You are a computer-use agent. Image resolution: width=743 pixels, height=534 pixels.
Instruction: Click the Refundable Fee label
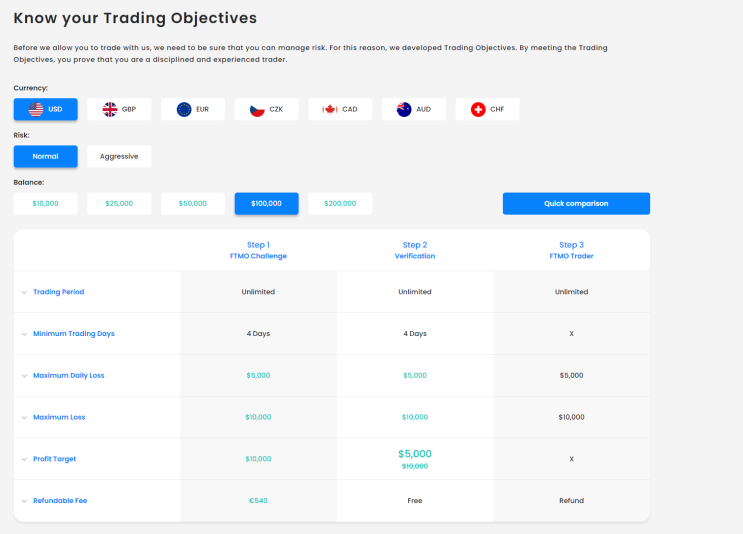pyautogui.click(x=60, y=500)
